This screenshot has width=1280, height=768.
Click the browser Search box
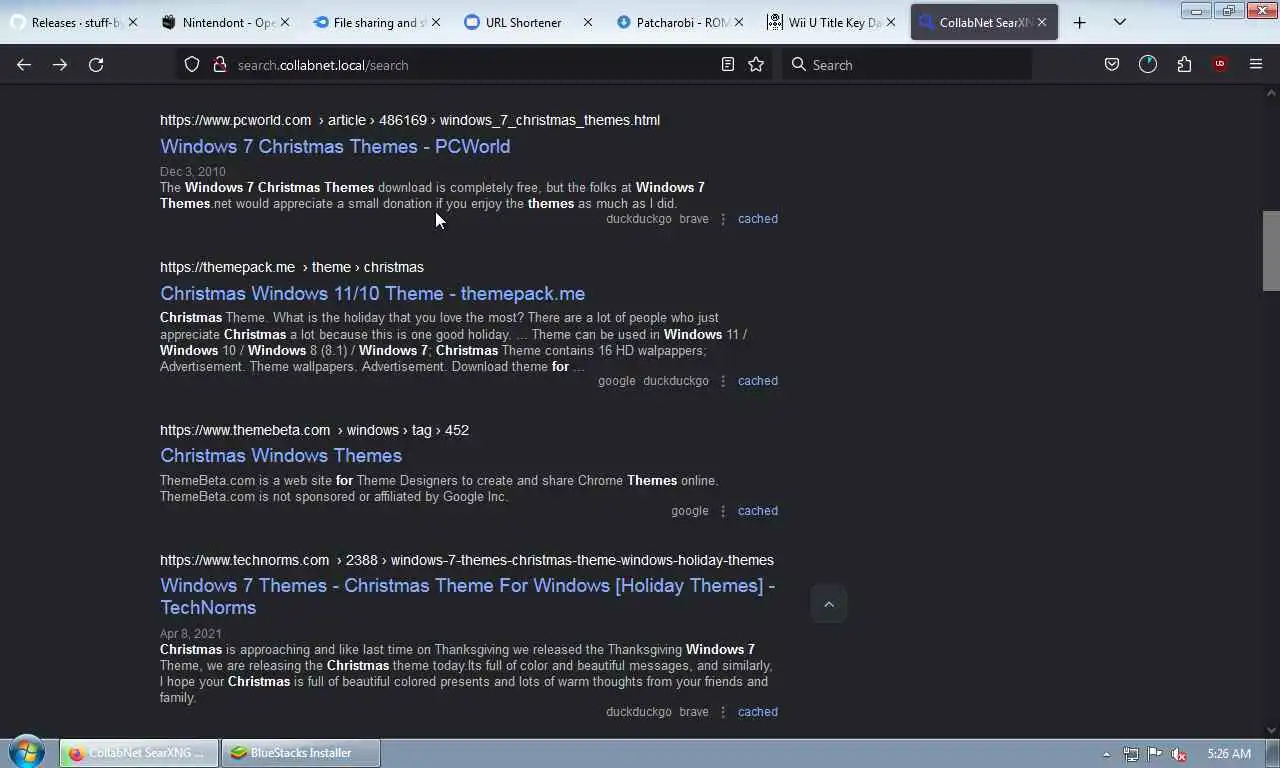907,65
